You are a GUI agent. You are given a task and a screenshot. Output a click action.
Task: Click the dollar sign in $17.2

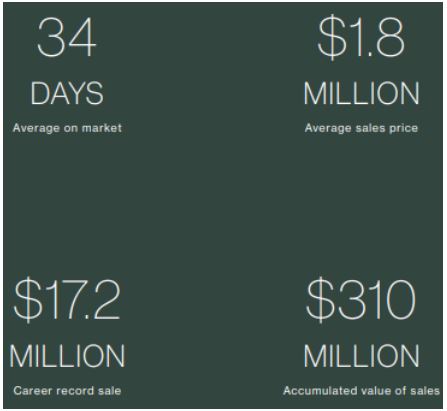(x=28, y=300)
